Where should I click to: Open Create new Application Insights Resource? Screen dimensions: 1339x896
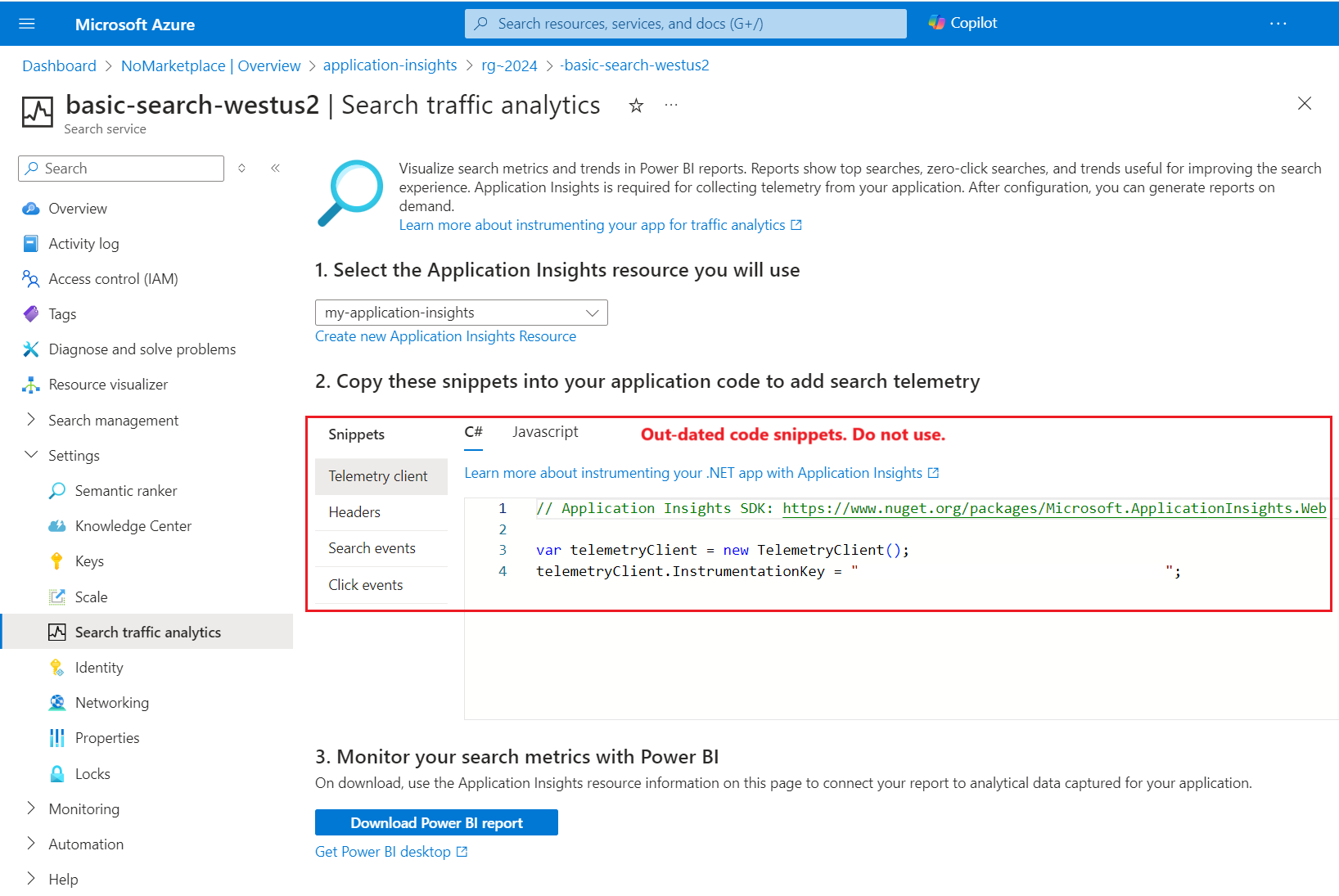[x=445, y=335]
